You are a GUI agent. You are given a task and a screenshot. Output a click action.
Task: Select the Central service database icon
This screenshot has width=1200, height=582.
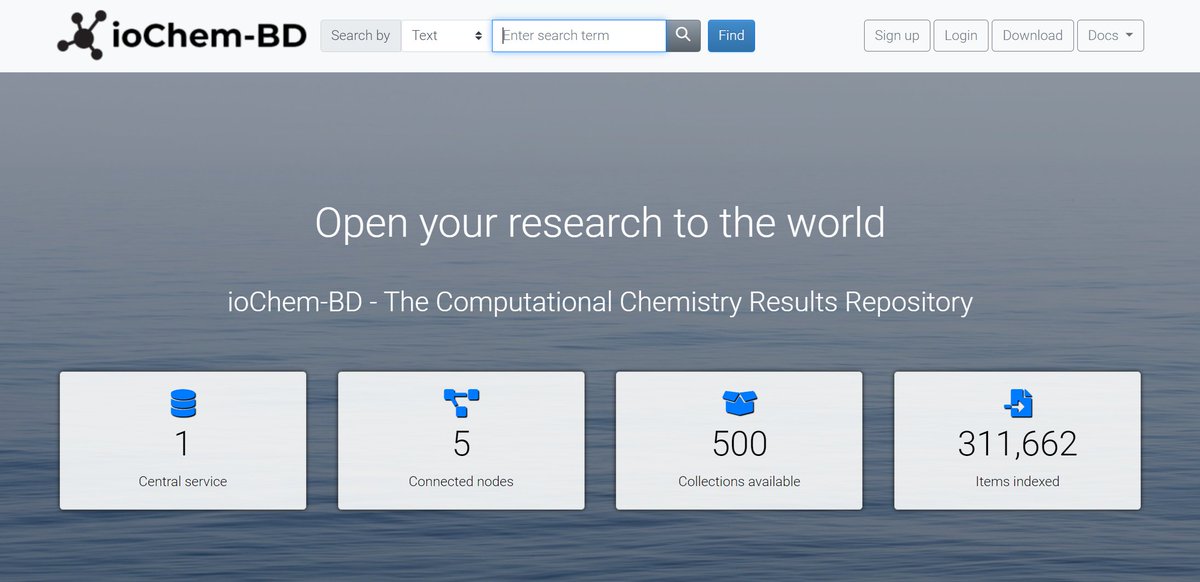(183, 404)
